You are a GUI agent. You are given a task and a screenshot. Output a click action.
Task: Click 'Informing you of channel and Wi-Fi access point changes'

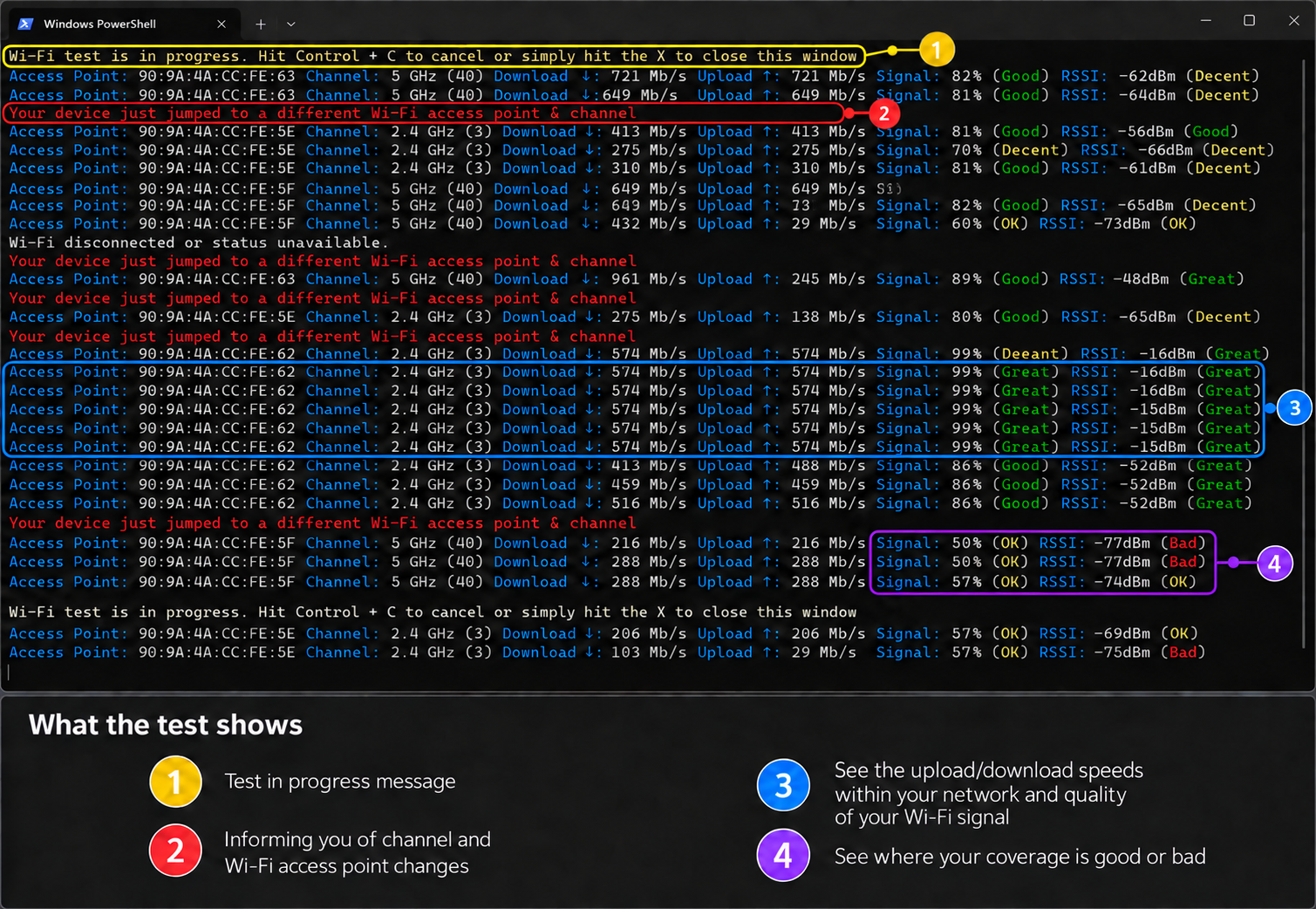358,852
